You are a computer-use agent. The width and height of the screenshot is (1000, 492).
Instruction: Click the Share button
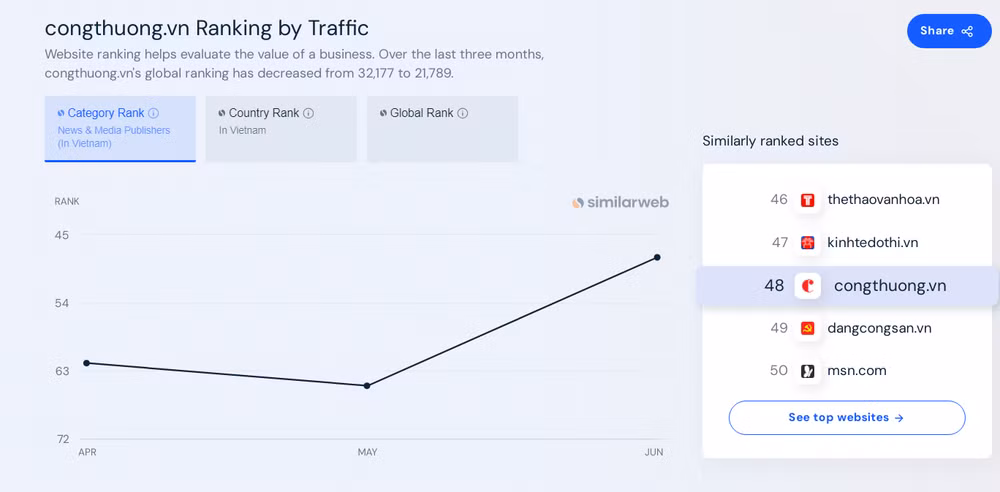tap(949, 31)
